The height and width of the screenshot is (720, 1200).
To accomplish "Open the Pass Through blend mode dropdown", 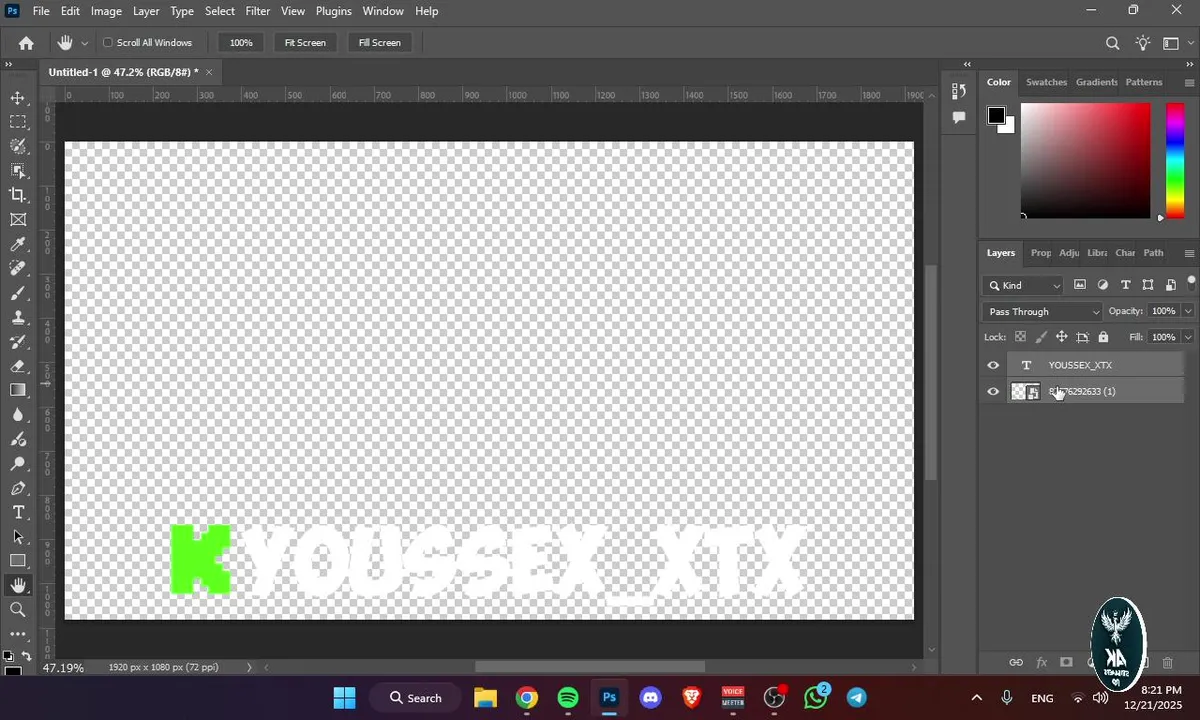I will [x=1042, y=312].
